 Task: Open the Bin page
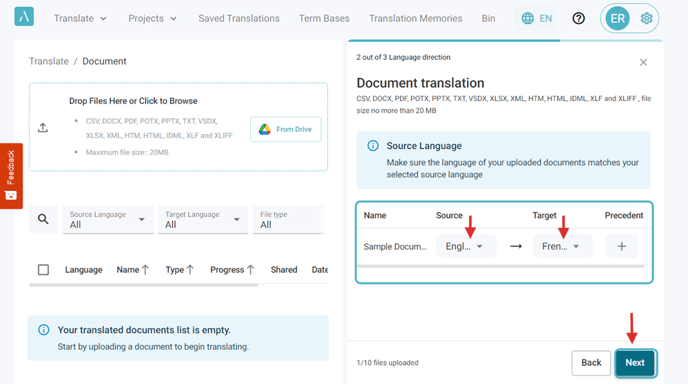(488, 18)
